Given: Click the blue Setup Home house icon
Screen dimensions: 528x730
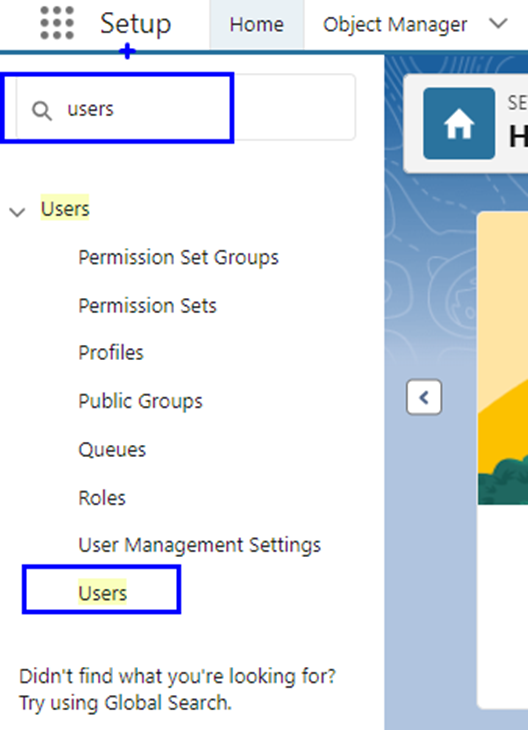Looking at the screenshot, I should click(459, 123).
